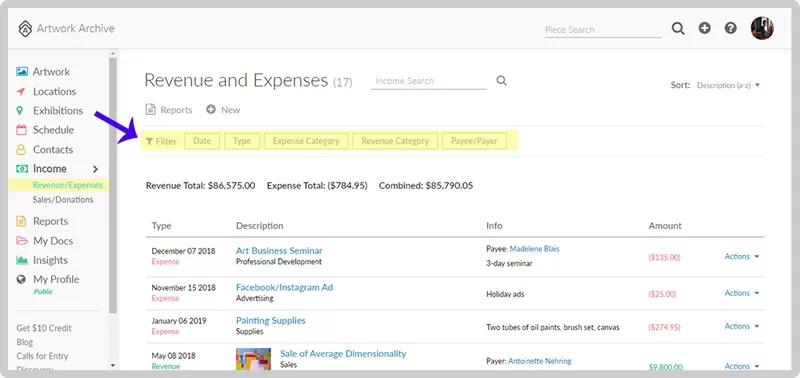Click the search magnifier icon in header

[x=678, y=29]
